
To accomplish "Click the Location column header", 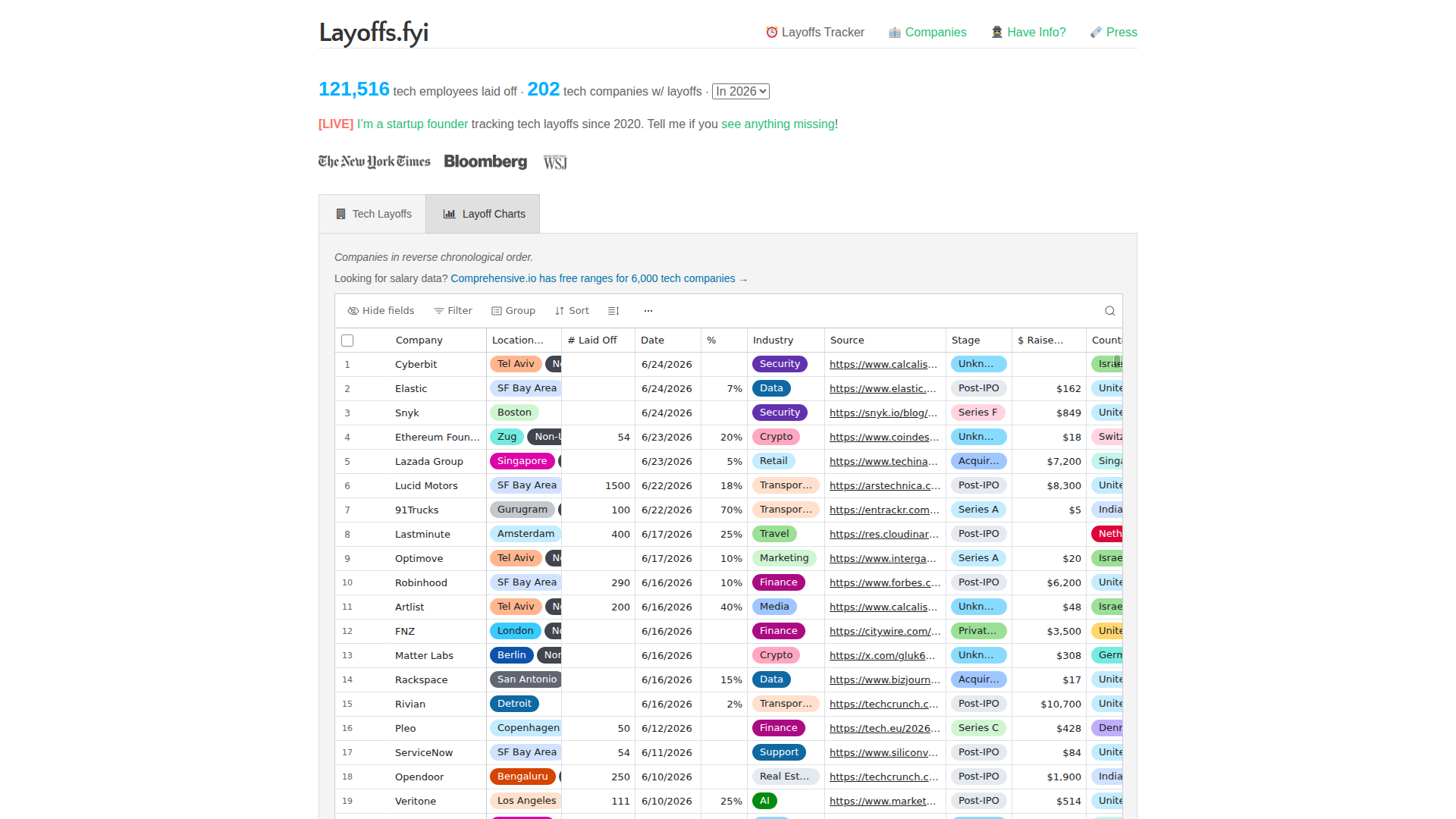I will pyautogui.click(x=524, y=340).
